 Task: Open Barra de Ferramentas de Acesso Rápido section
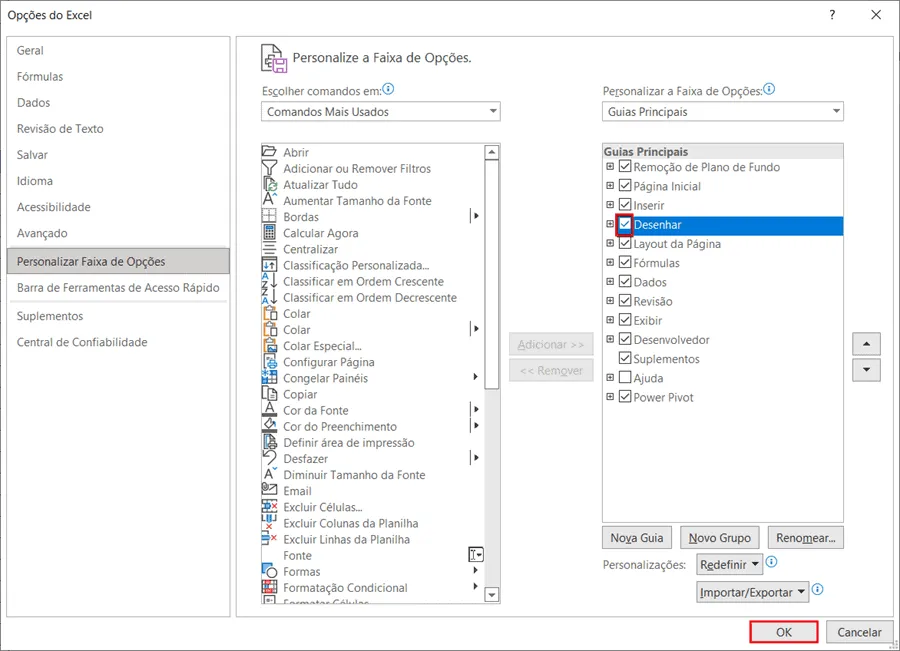(x=118, y=288)
